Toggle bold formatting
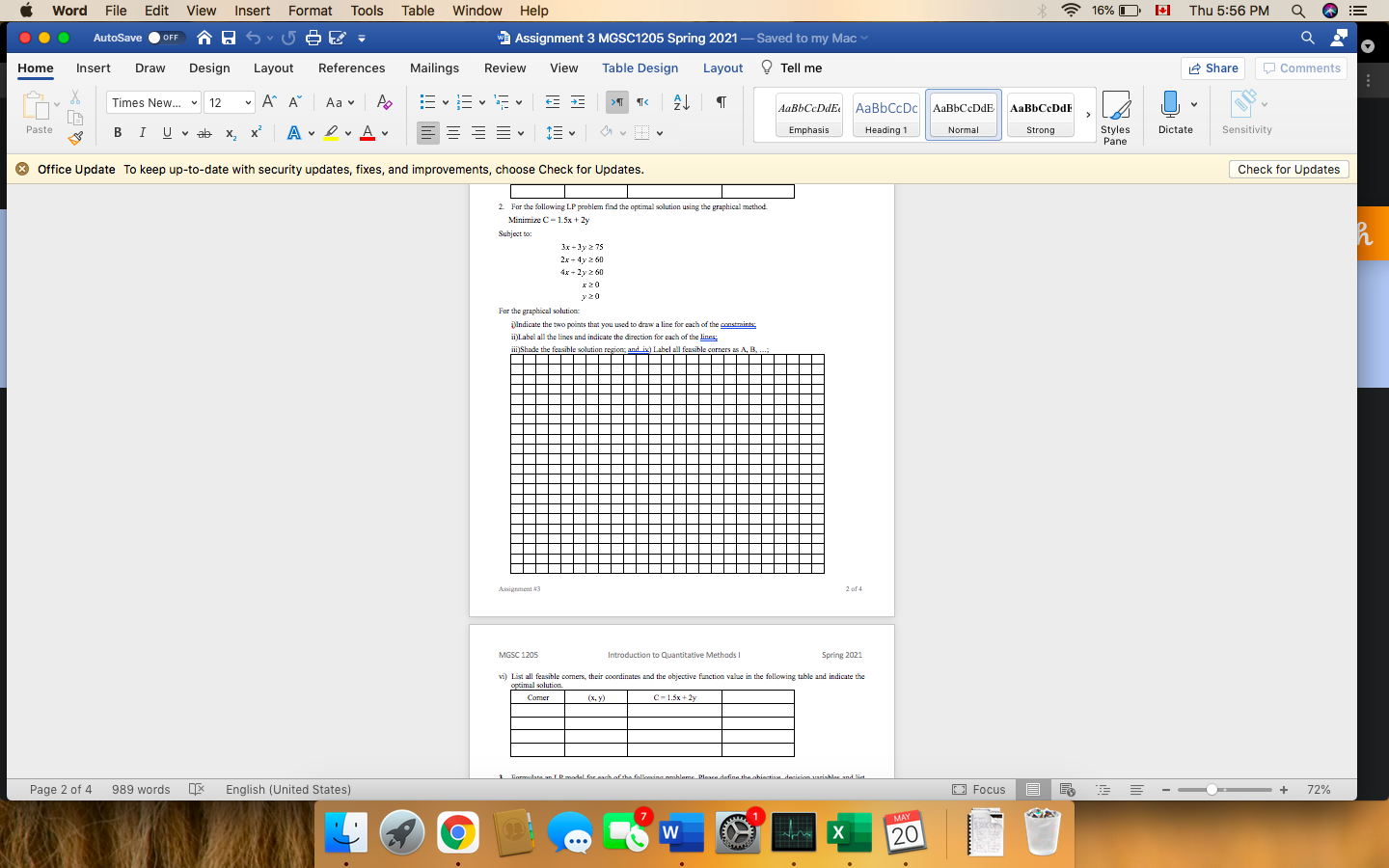 pos(117,132)
